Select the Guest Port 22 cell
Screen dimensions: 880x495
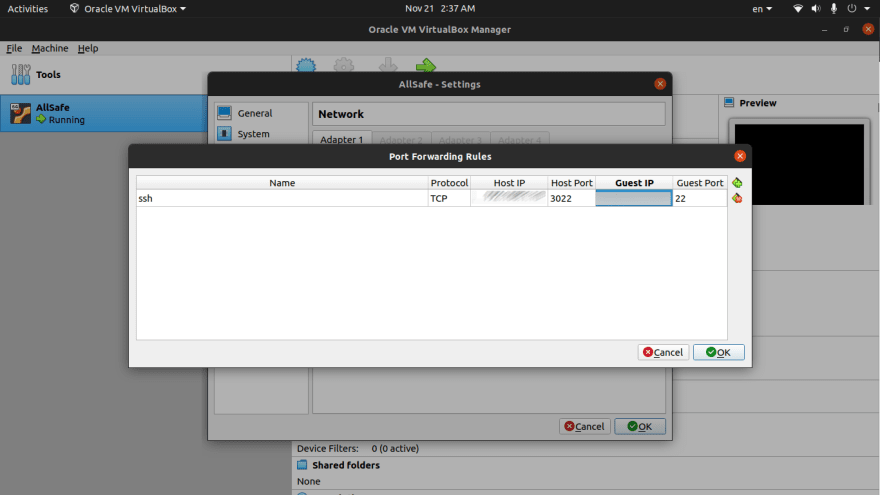(700, 198)
